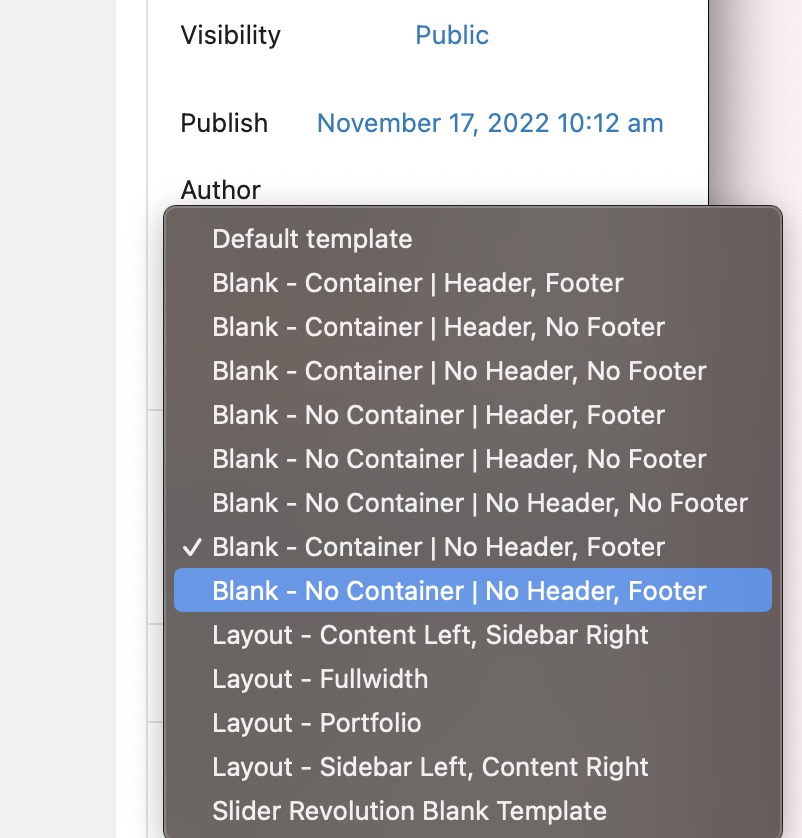This screenshot has height=838, width=802.
Task: Select Slider Revolution Blank Template
Action: pos(409,811)
